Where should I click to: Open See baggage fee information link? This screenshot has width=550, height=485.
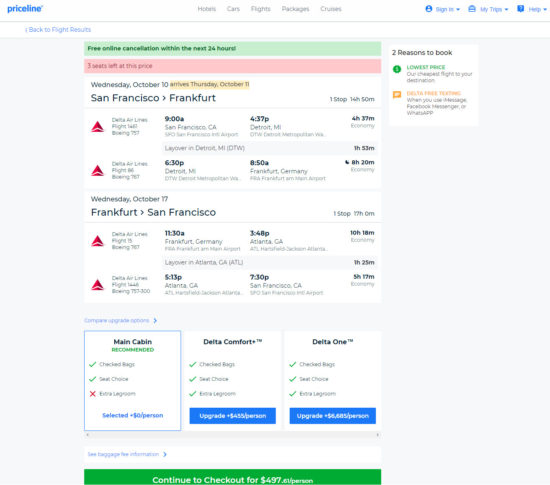(123, 454)
